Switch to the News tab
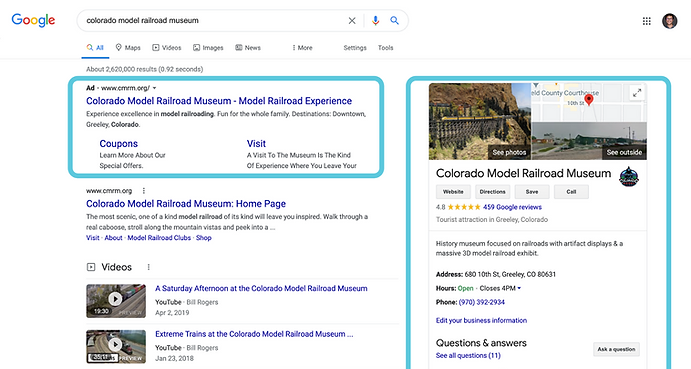 pyautogui.click(x=248, y=48)
